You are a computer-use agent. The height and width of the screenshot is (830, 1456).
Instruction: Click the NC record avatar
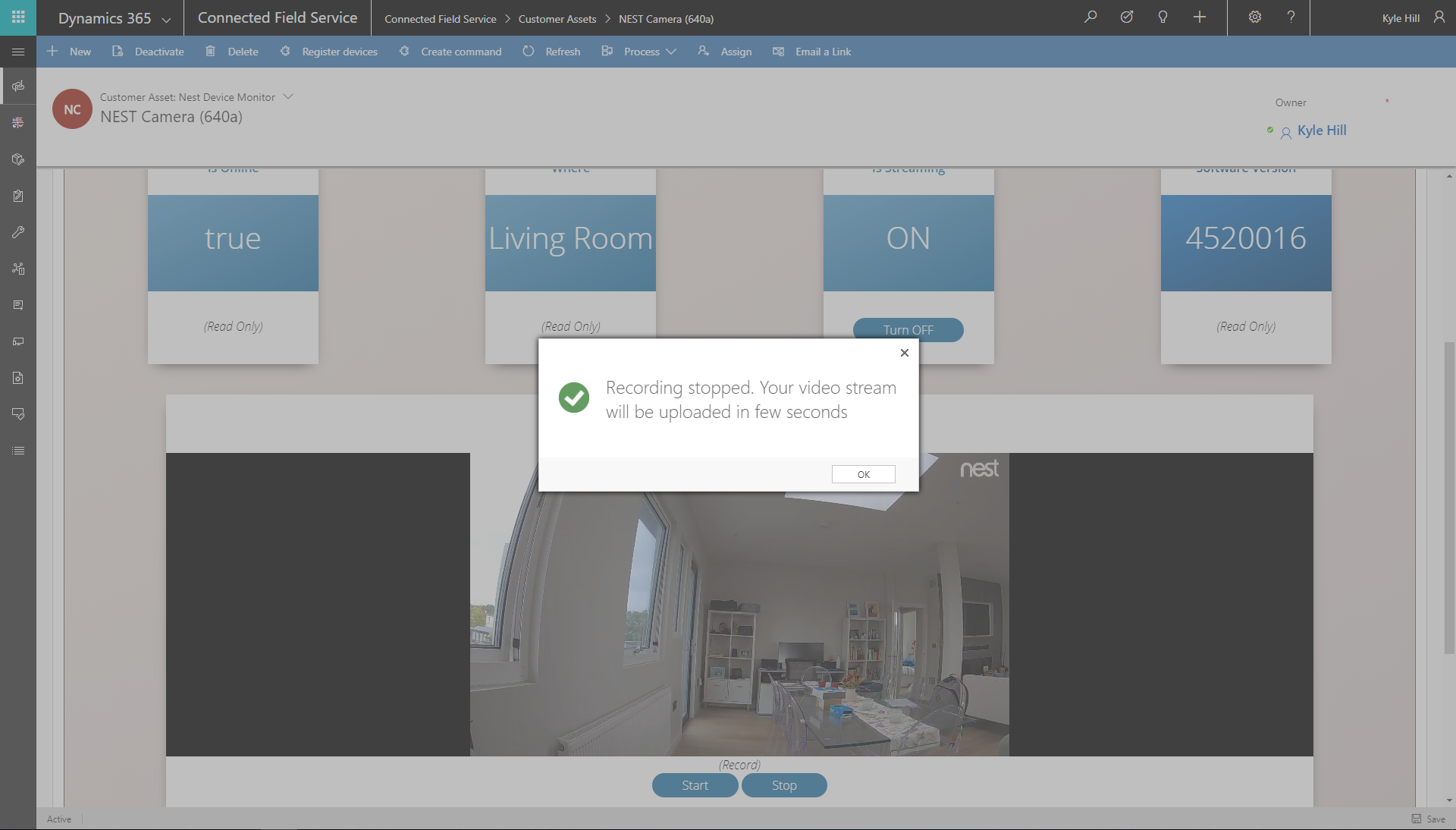pyautogui.click(x=72, y=109)
